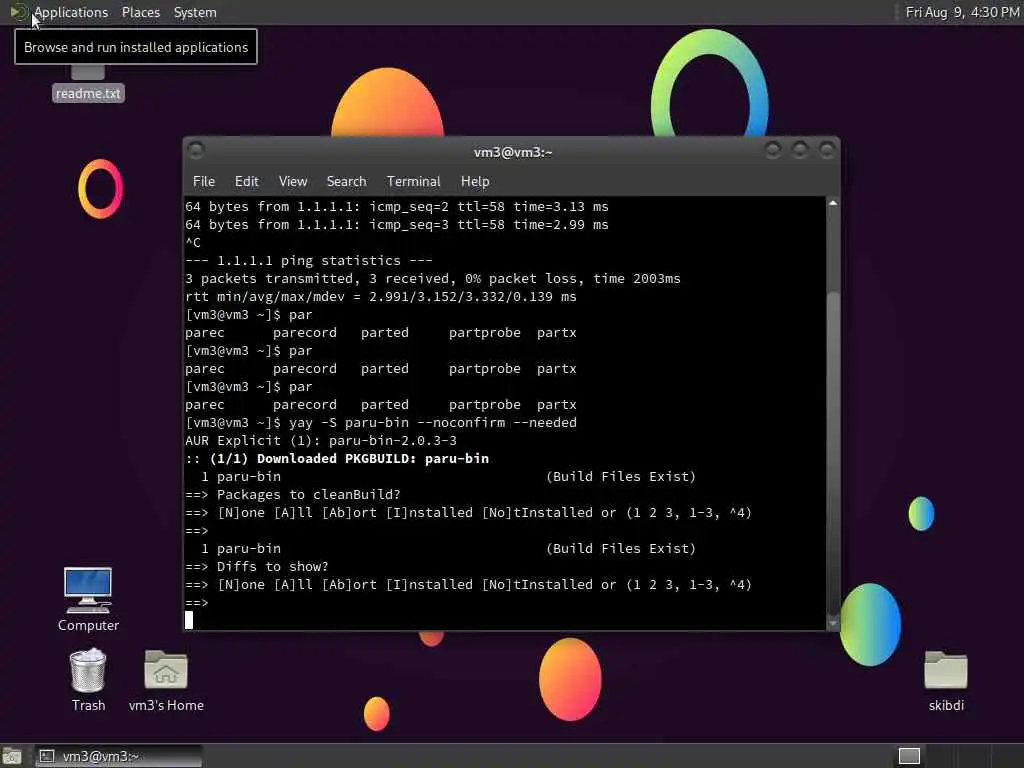The width and height of the screenshot is (1024, 768).
Task: Select the Trash desktop icon
Action: coord(88,680)
